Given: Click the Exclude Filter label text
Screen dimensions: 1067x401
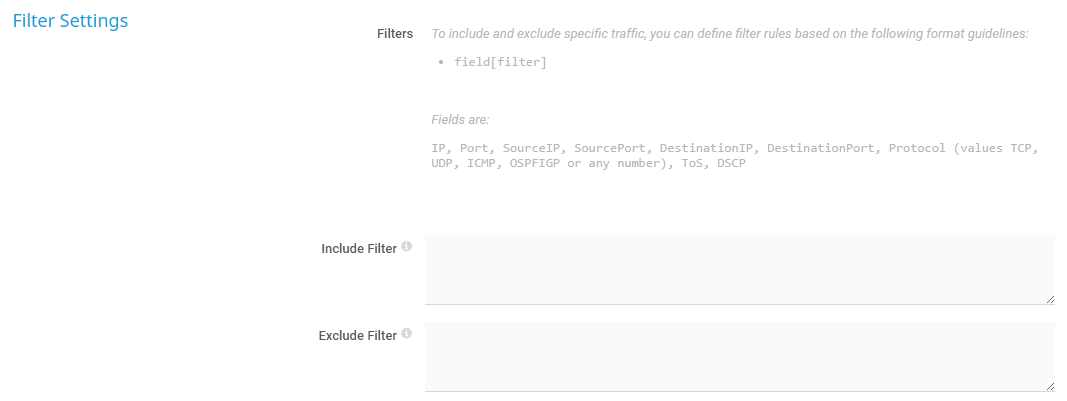Looking at the screenshot, I should (358, 336).
